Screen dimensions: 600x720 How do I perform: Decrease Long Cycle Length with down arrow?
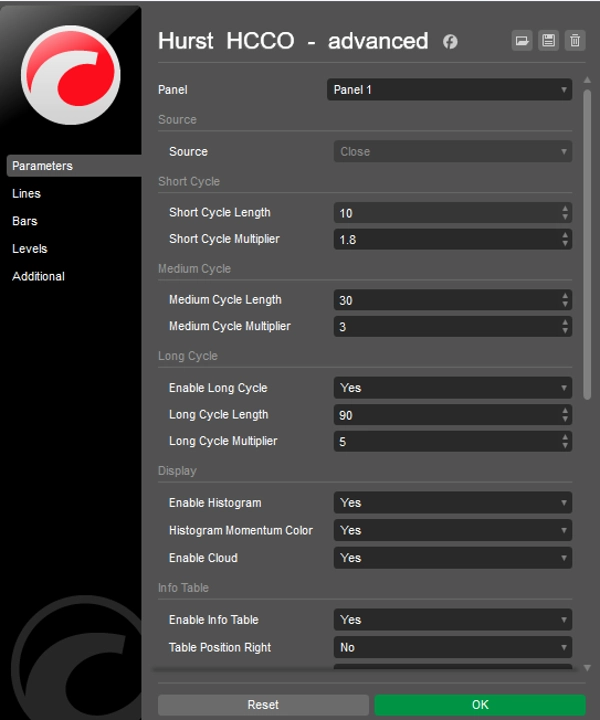coord(565,419)
